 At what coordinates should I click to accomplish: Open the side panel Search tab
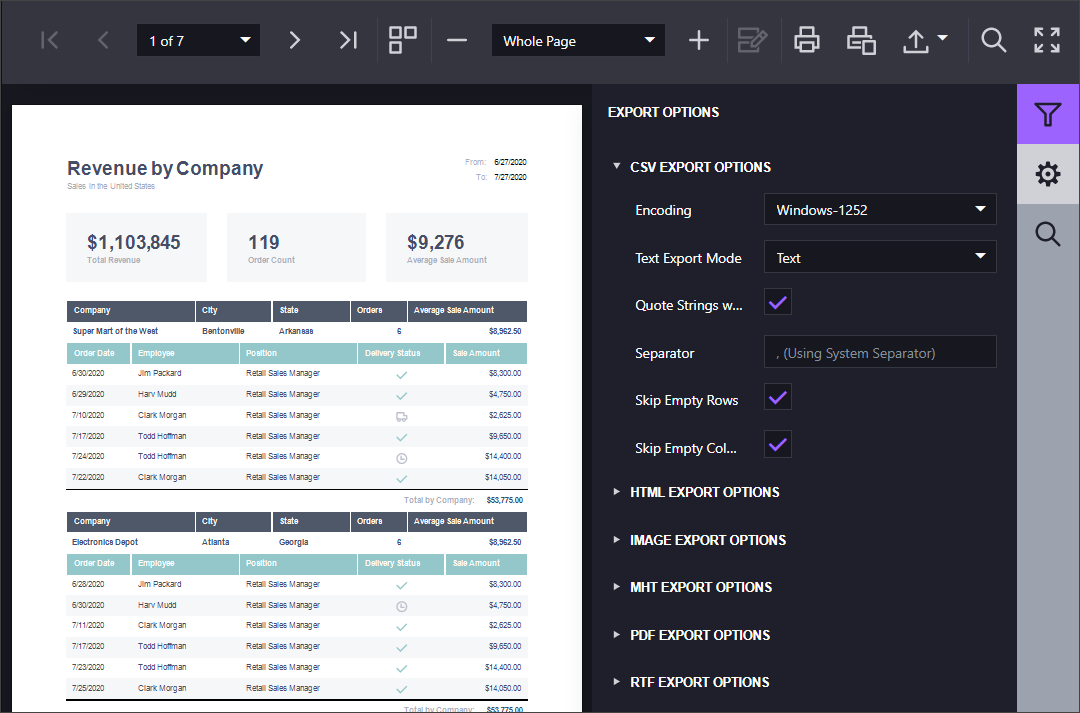coord(1048,234)
